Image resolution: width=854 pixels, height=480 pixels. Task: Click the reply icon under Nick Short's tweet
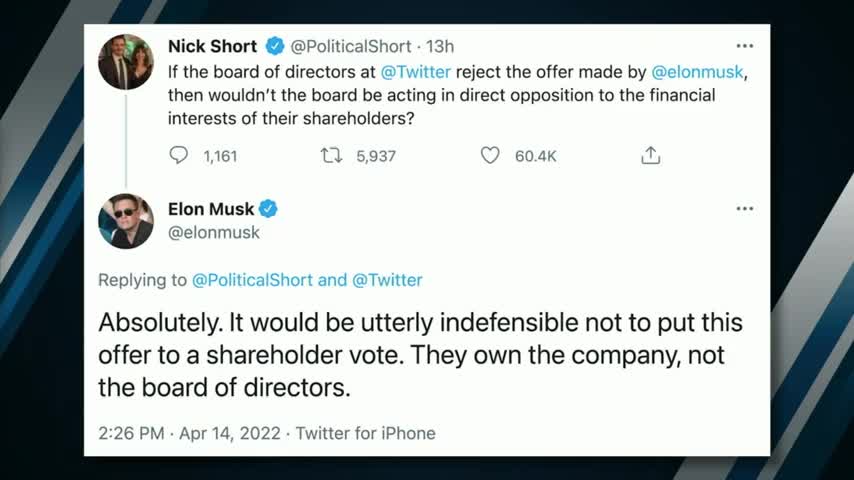click(x=179, y=156)
